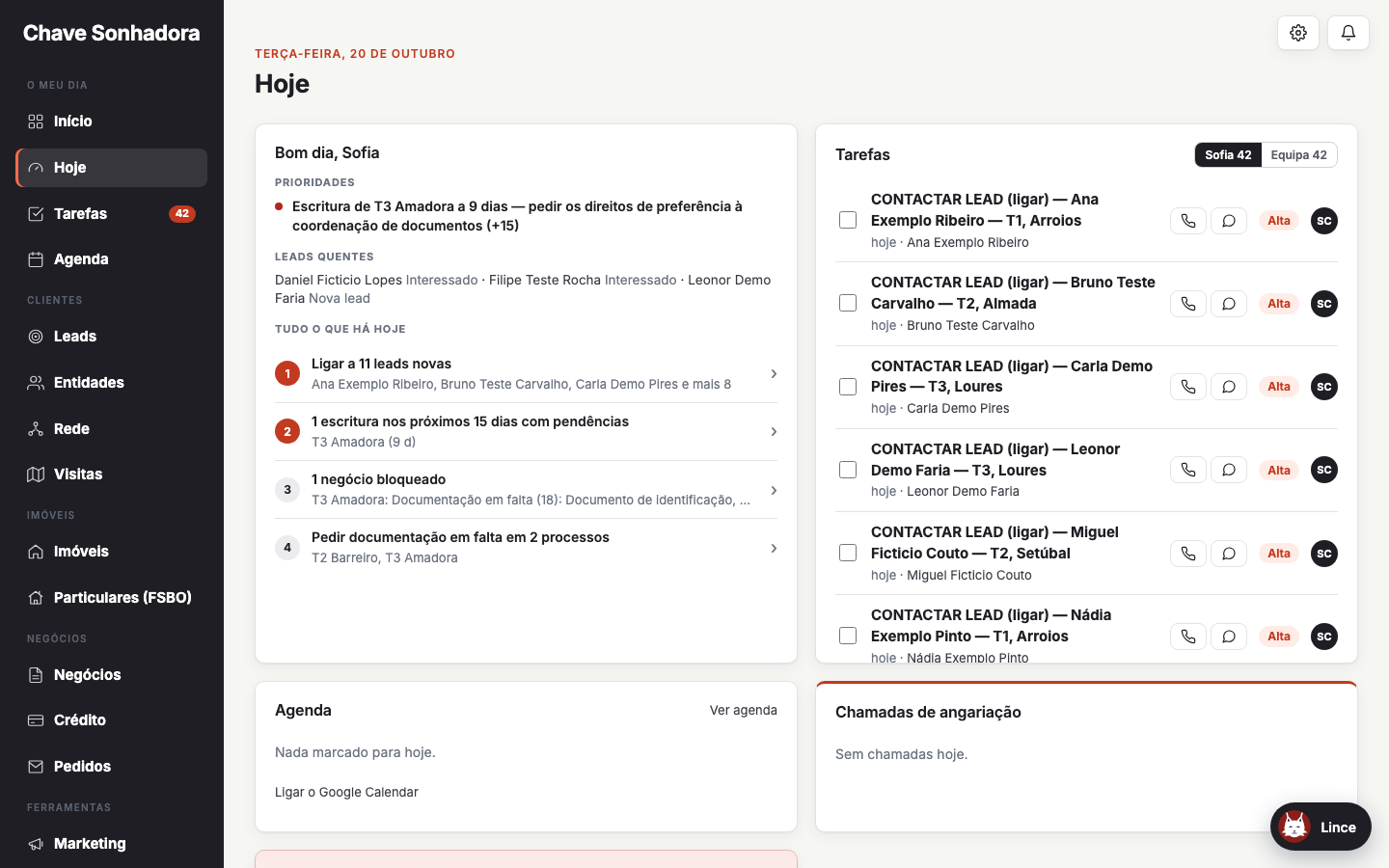Mark Carla Demo Pires task complete
The image size is (1389, 868).
848,387
